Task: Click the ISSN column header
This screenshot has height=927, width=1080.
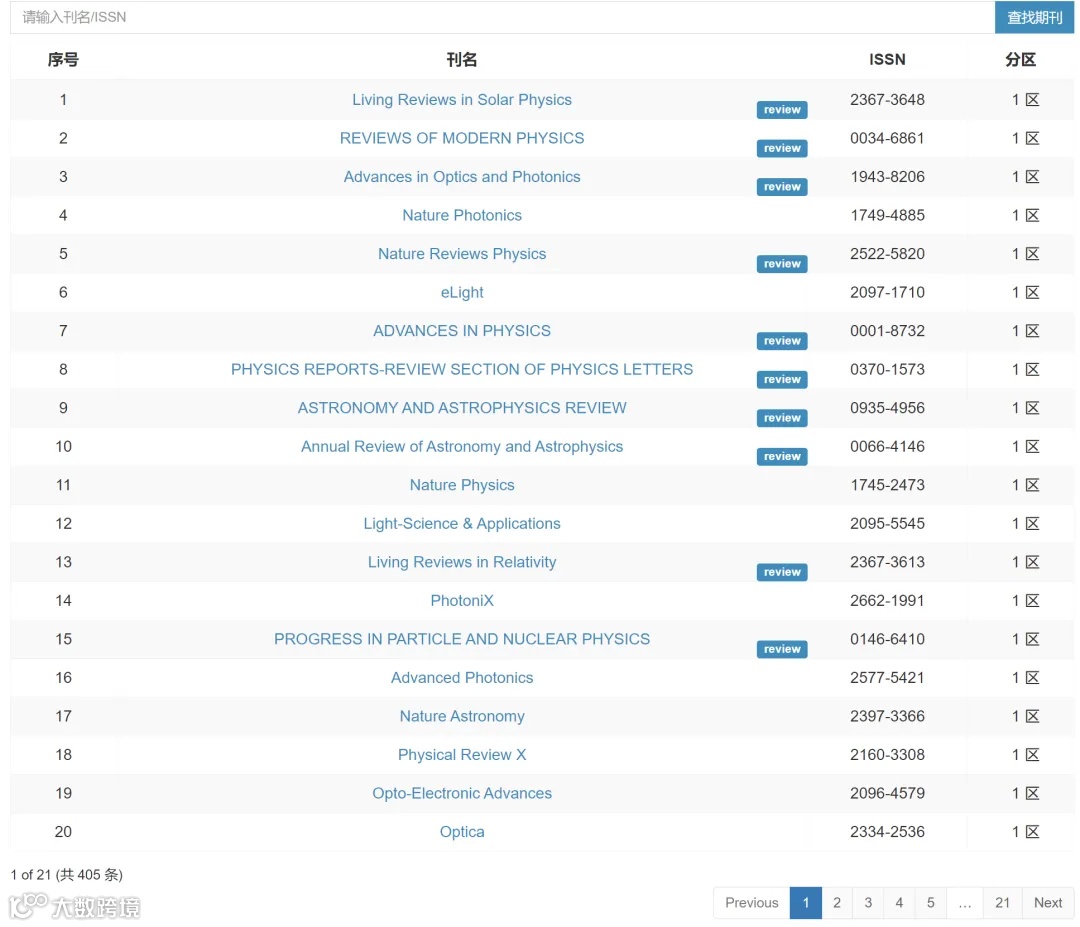Action: tap(887, 60)
